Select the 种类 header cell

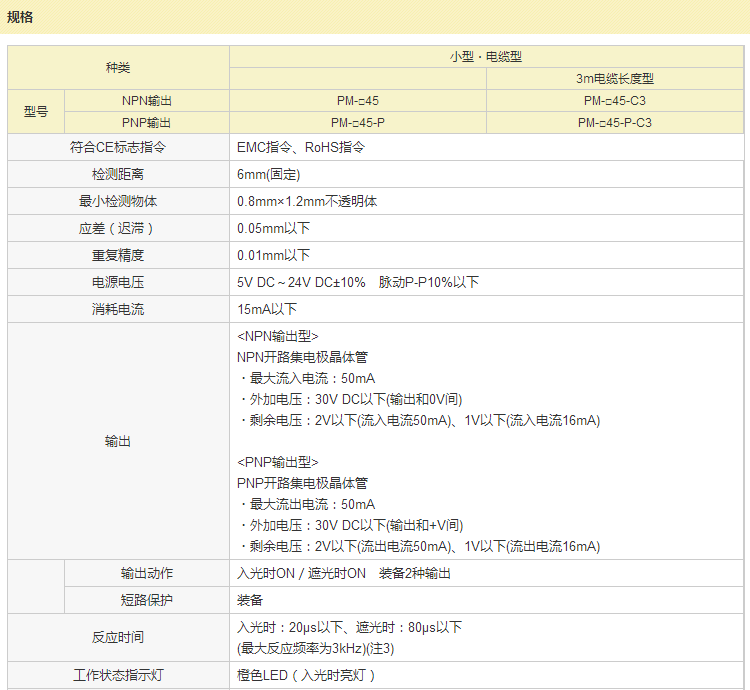[x=118, y=67]
